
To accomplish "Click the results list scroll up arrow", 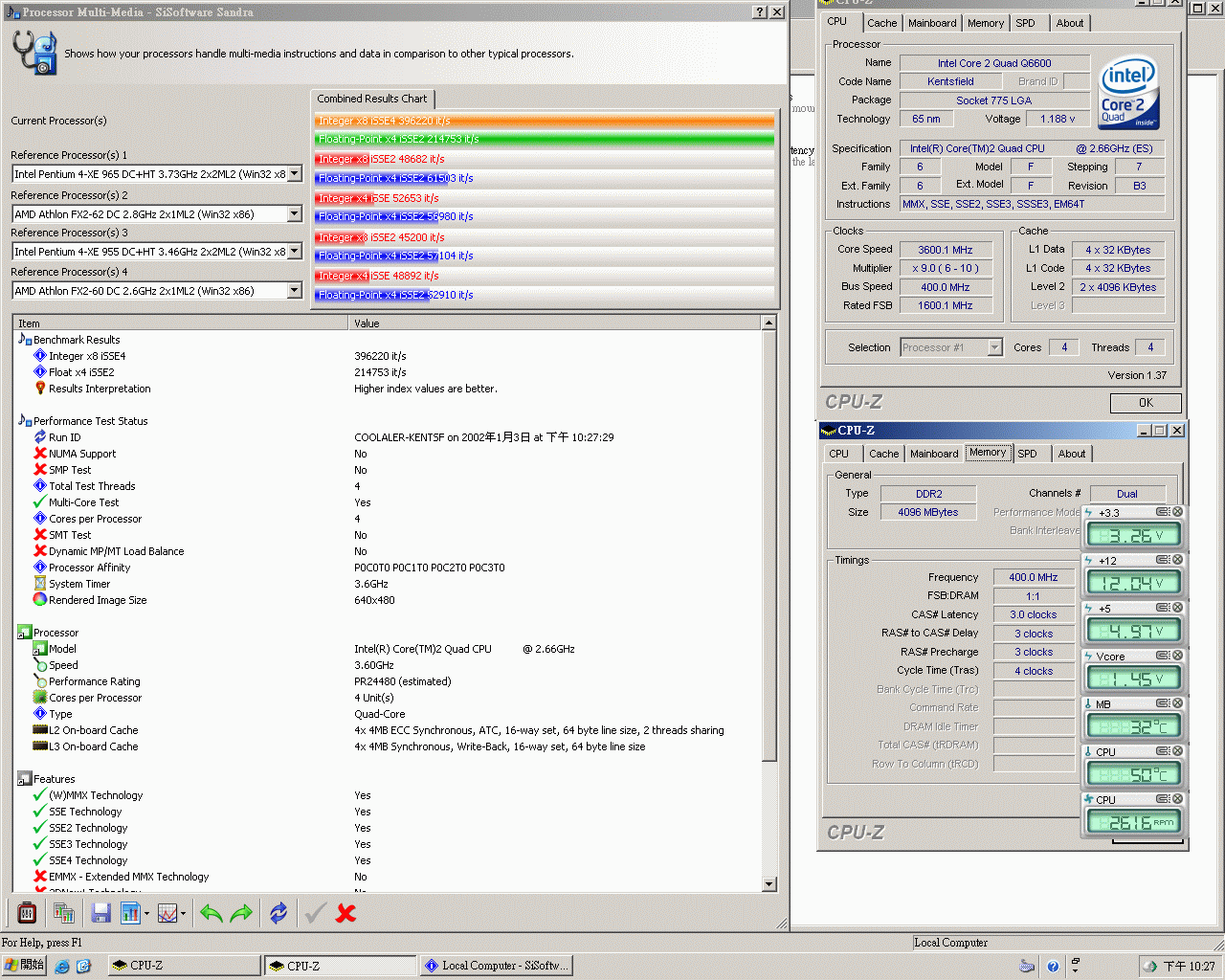I will 768,323.
